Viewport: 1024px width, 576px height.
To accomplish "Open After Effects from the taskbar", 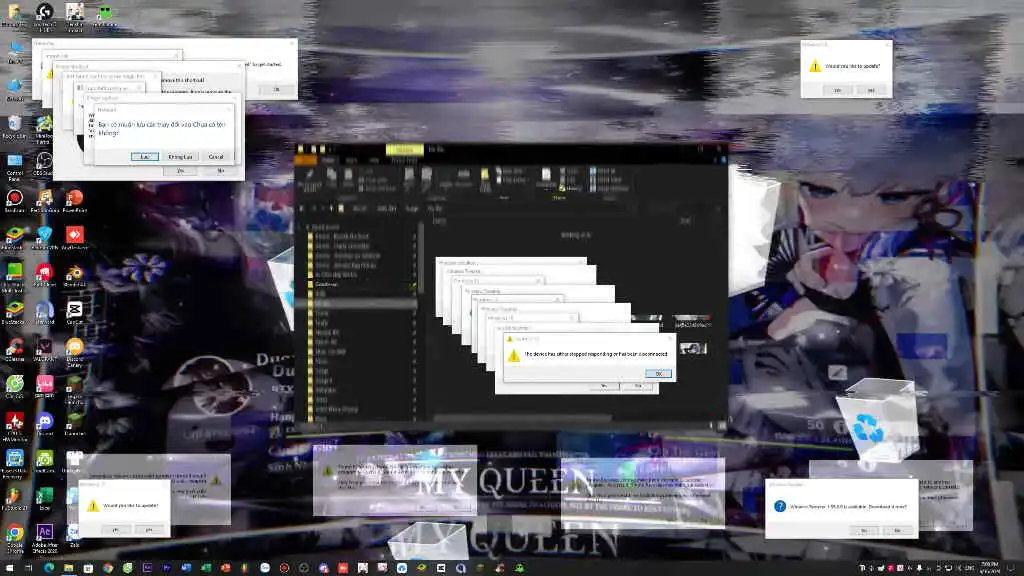I will [x=147, y=568].
